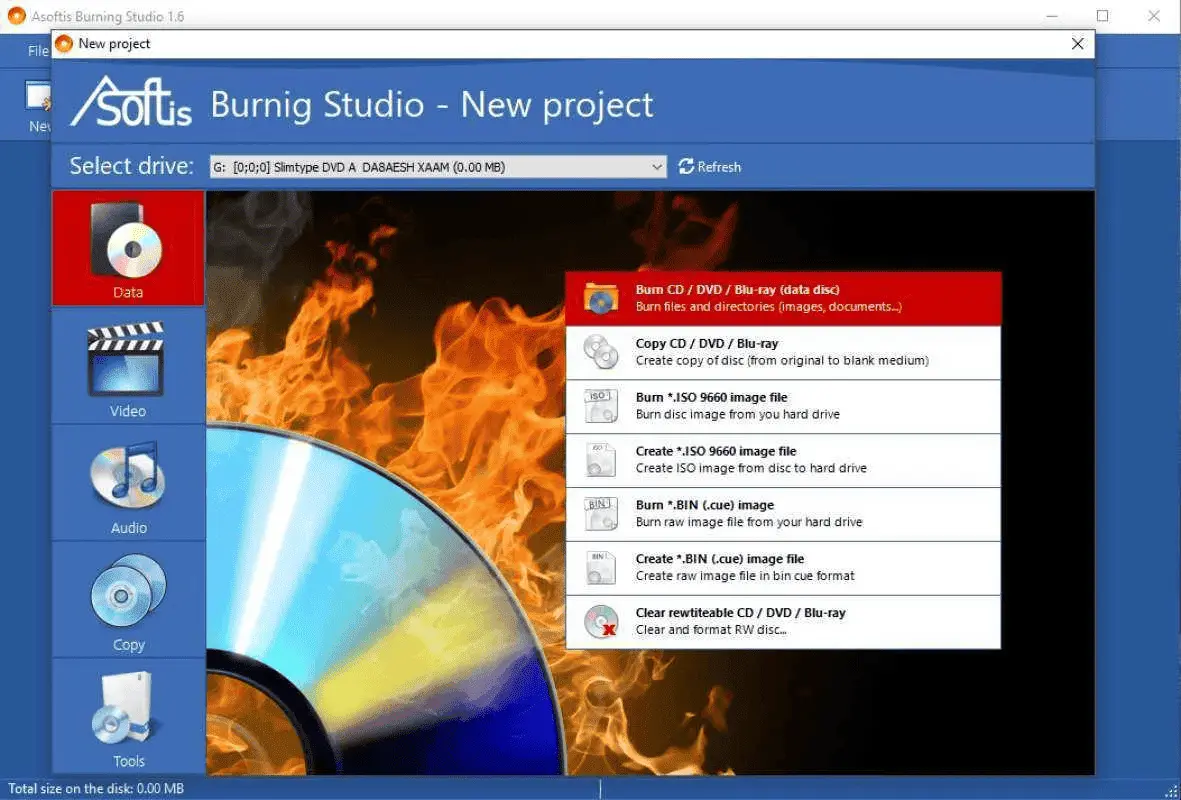Click 'Create copy of disc' description text
The image size is (1181, 800).
(782, 360)
